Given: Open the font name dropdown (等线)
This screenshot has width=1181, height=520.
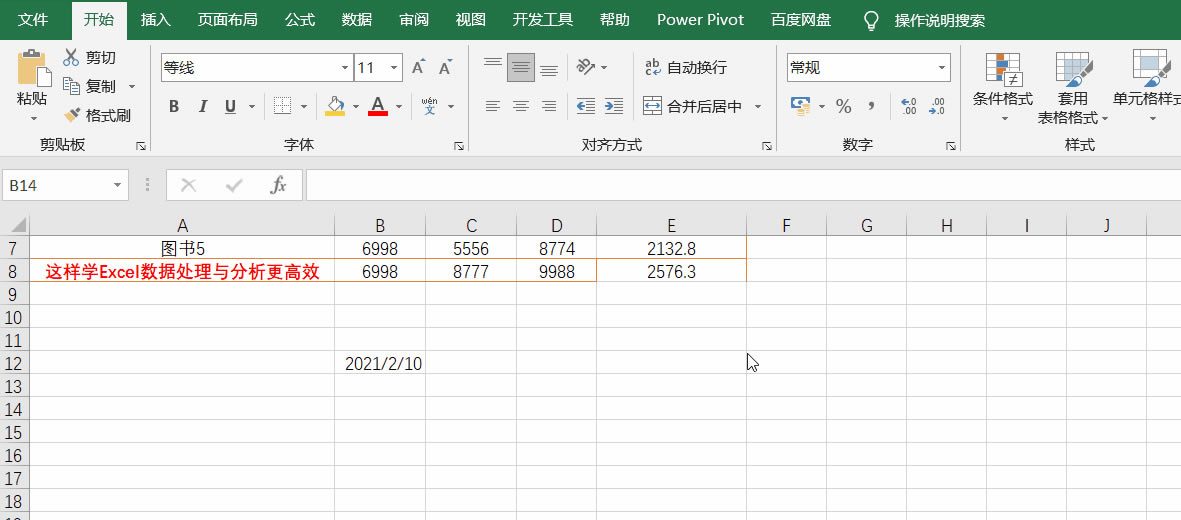Looking at the screenshot, I should pyautogui.click(x=345, y=68).
